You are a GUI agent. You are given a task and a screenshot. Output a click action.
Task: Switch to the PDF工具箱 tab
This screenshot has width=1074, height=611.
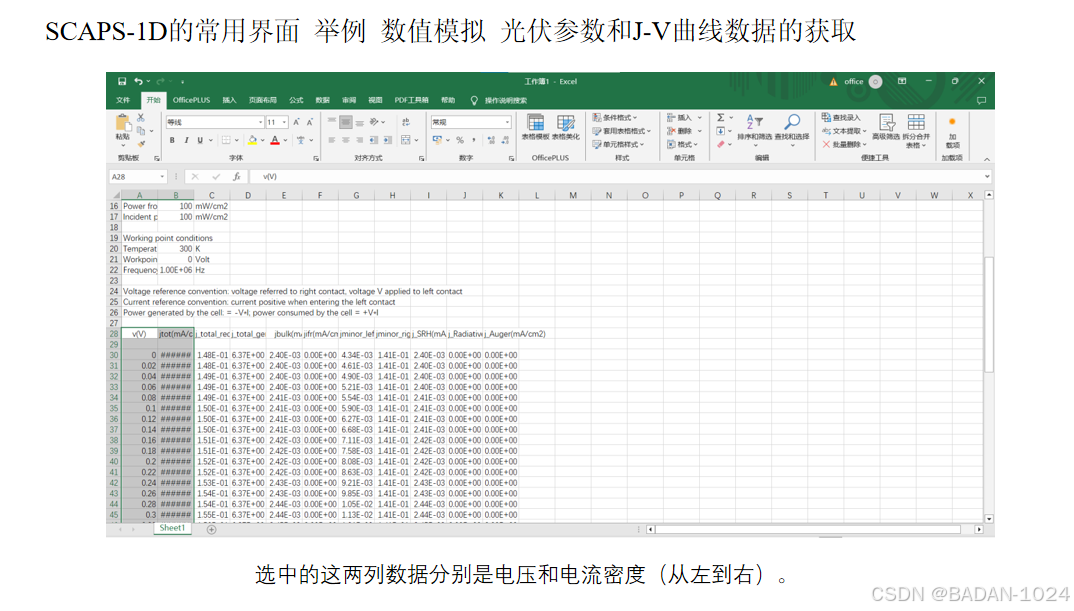(411, 100)
